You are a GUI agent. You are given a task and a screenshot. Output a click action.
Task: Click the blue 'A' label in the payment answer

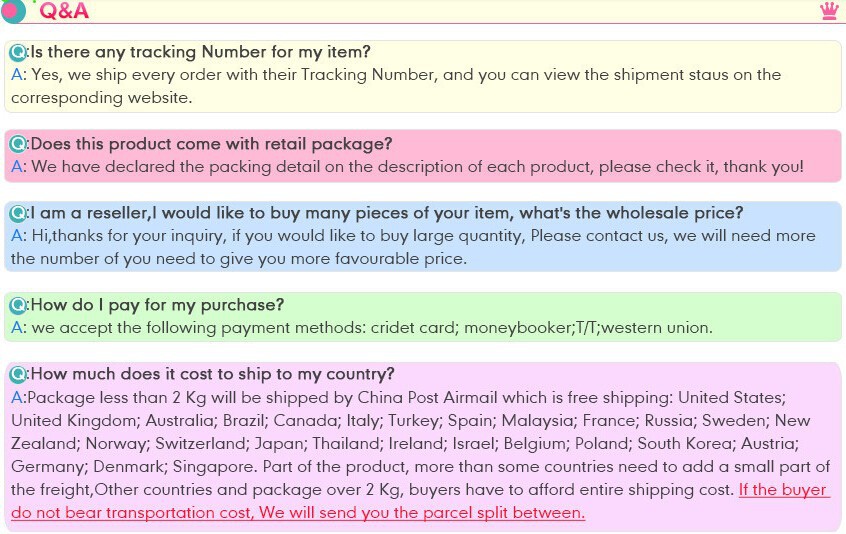pos(17,328)
